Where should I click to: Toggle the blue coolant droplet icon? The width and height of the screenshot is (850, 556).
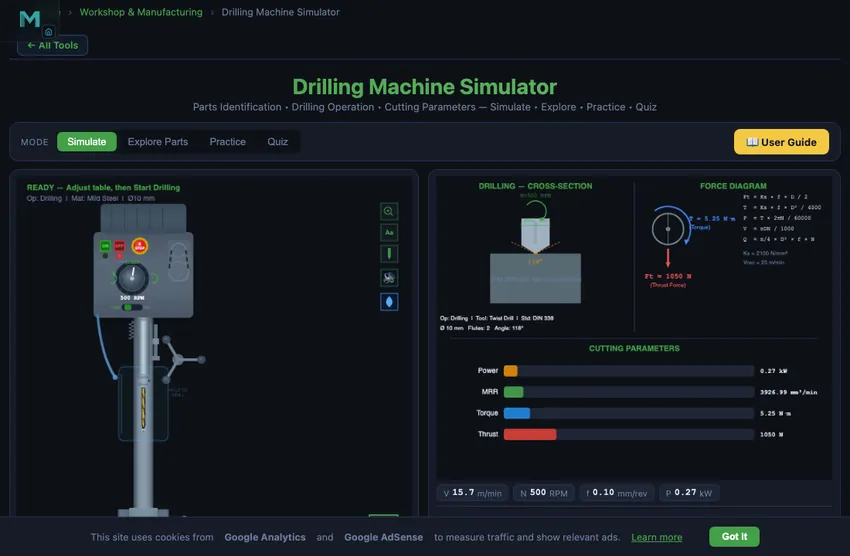click(x=389, y=302)
